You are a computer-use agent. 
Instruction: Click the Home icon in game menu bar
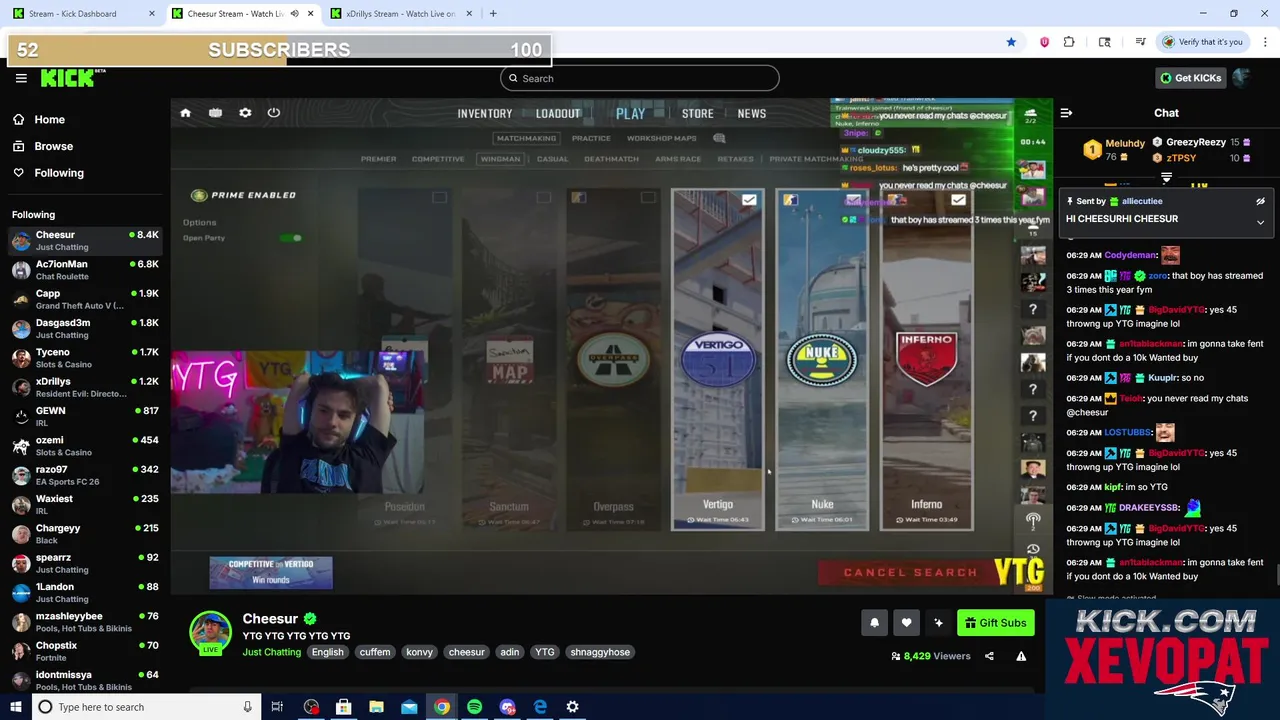(x=185, y=113)
